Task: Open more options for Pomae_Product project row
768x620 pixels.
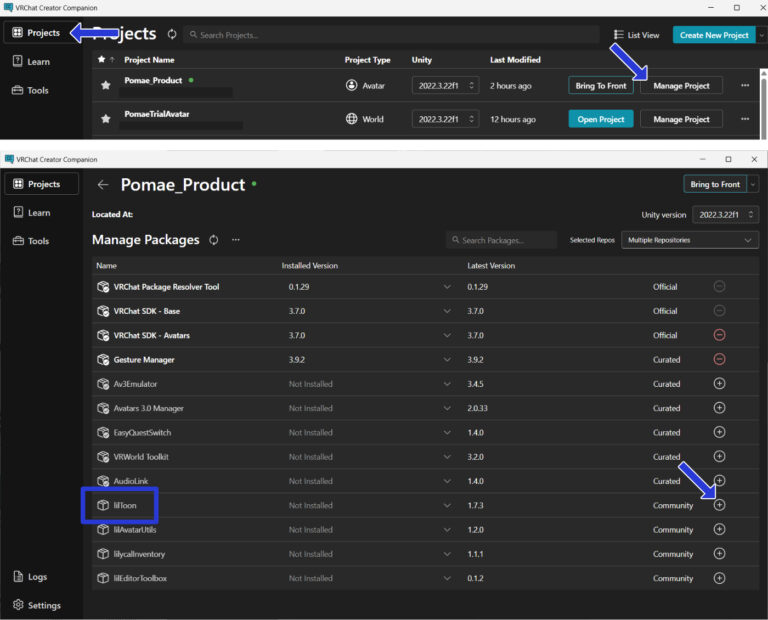Action: point(744,86)
